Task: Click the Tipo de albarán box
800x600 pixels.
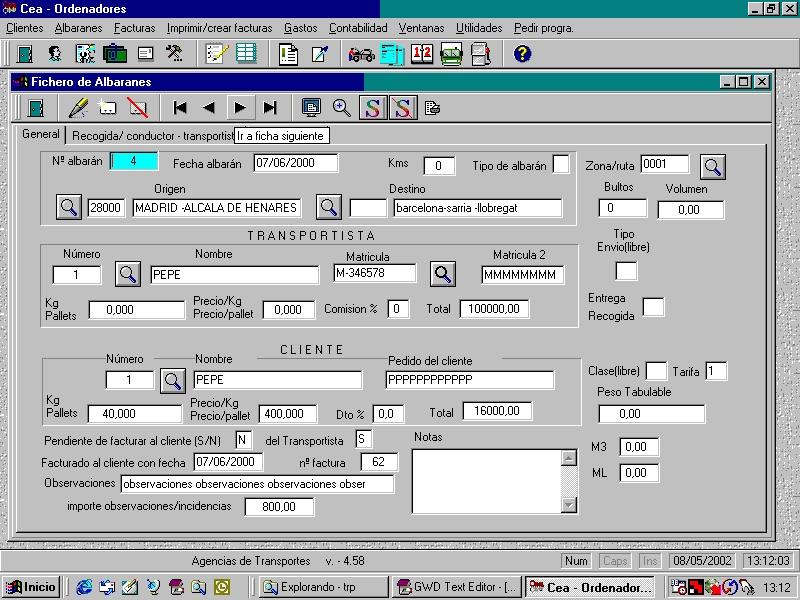Action: point(561,165)
